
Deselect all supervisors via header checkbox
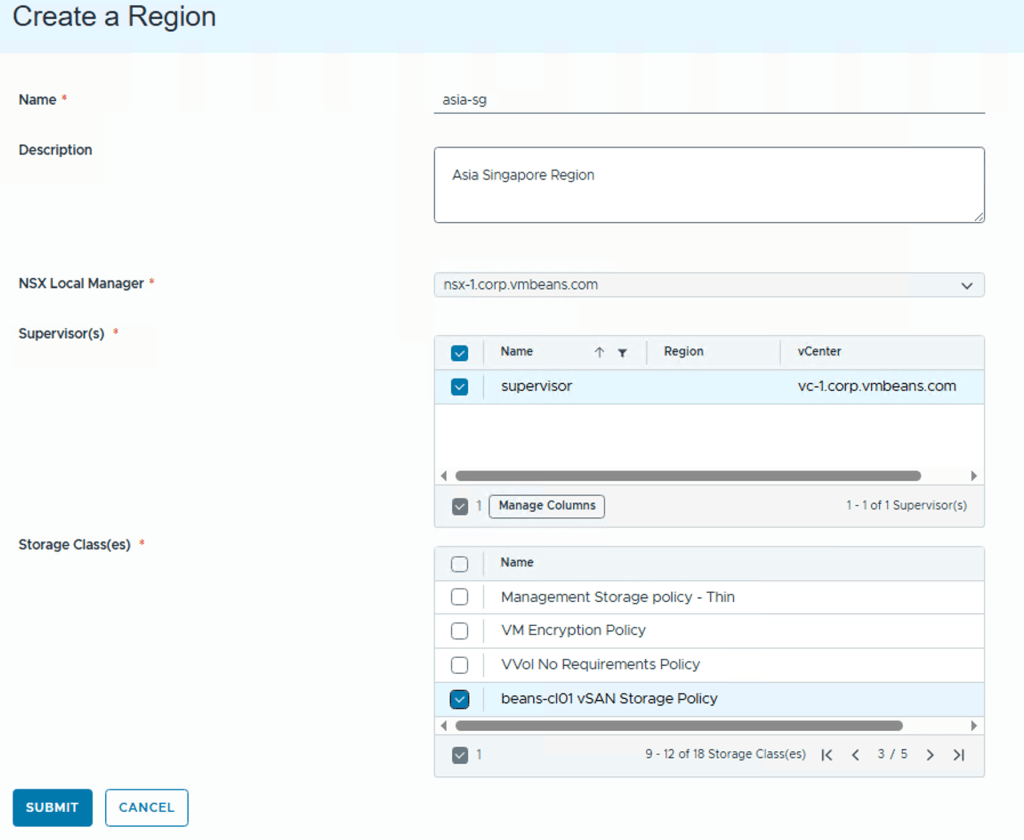coord(459,353)
